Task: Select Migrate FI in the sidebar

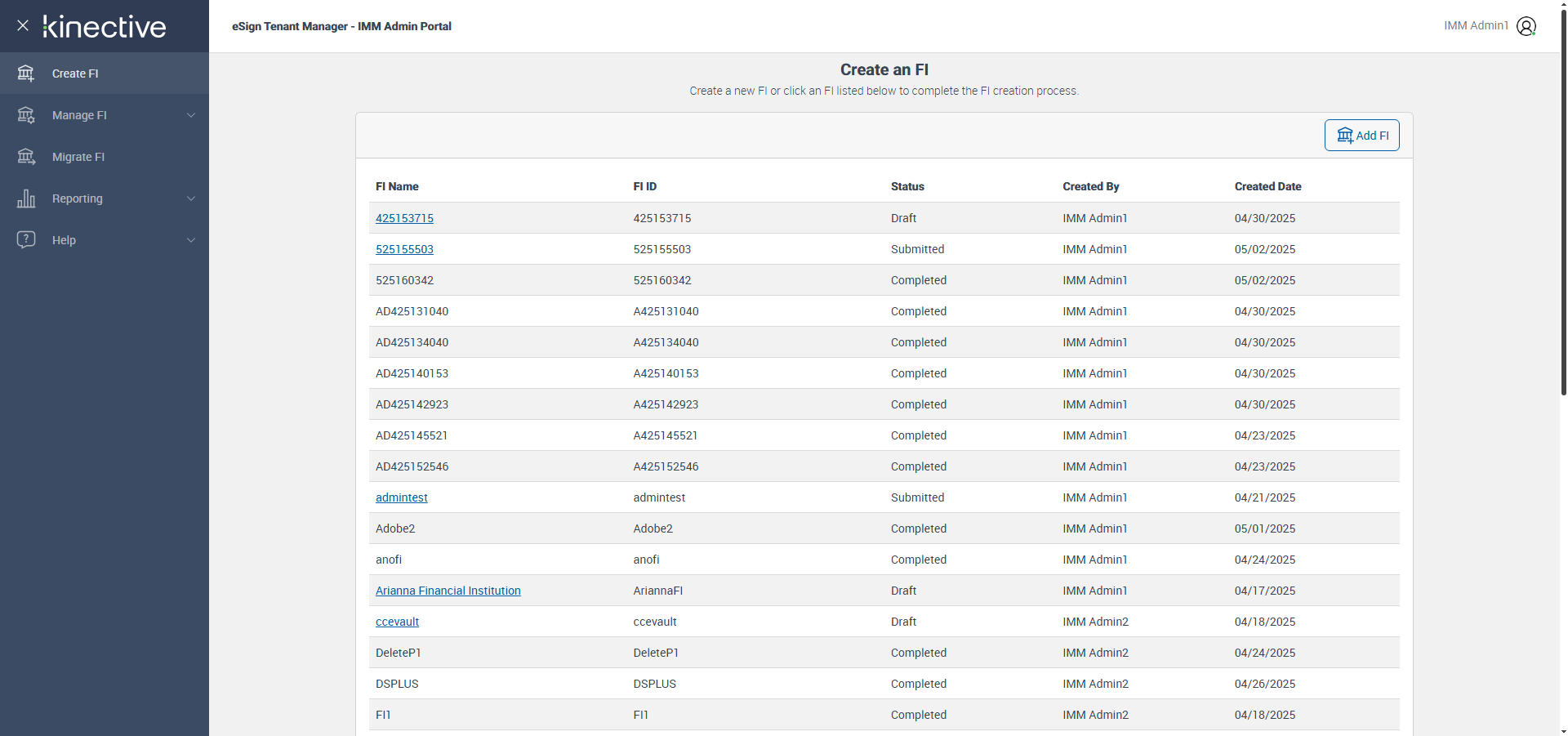Action: 78,157
